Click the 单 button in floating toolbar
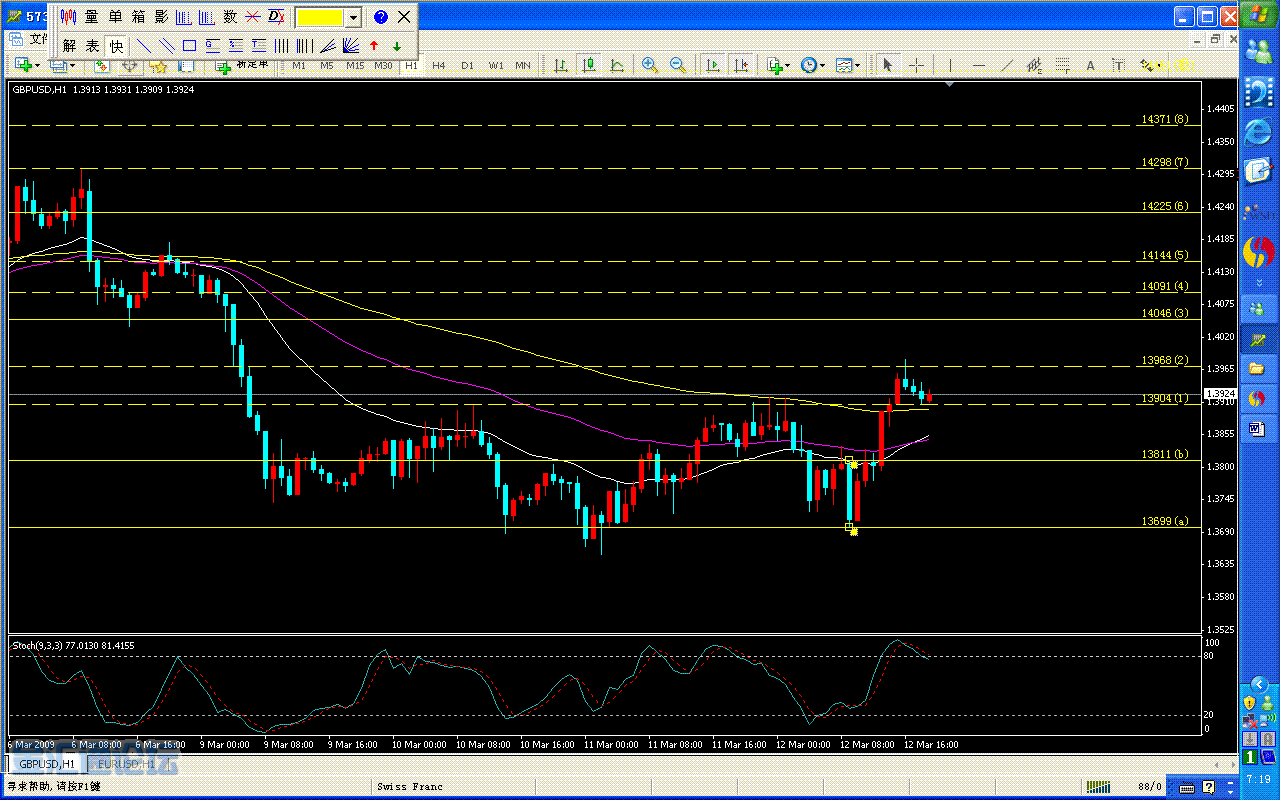 coord(115,17)
